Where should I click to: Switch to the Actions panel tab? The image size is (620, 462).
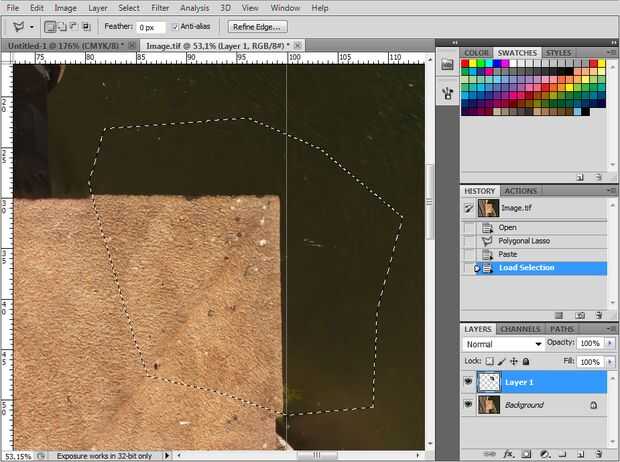point(521,191)
